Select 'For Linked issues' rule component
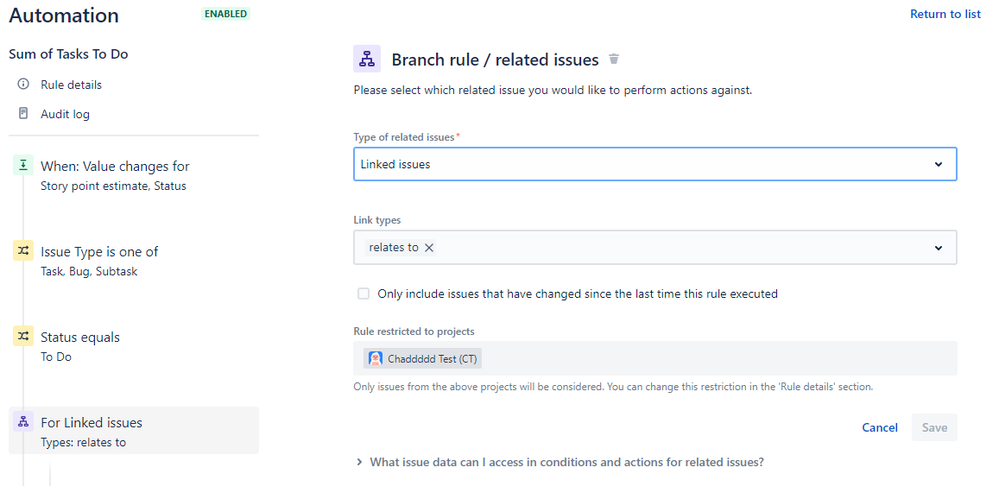The width and height of the screenshot is (999, 486). tap(134, 431)
